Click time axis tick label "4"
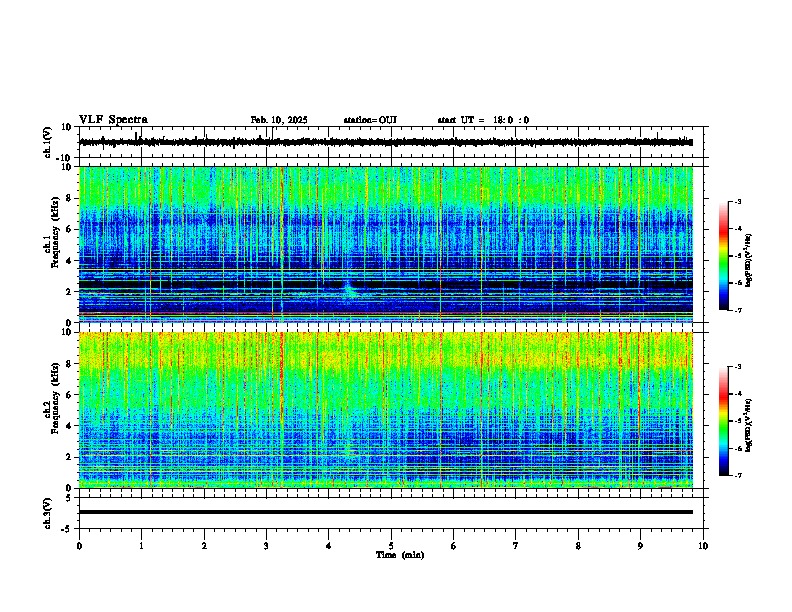This screenshot has height=612, width=792. pyautogui.click(x=329, y=546)
